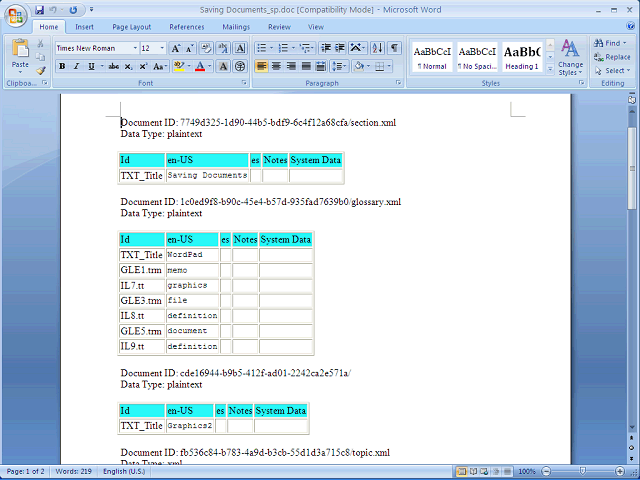This screenshot has height=480, width=640.
Task: Click the Character Shading icon
Action: point(223,66)
